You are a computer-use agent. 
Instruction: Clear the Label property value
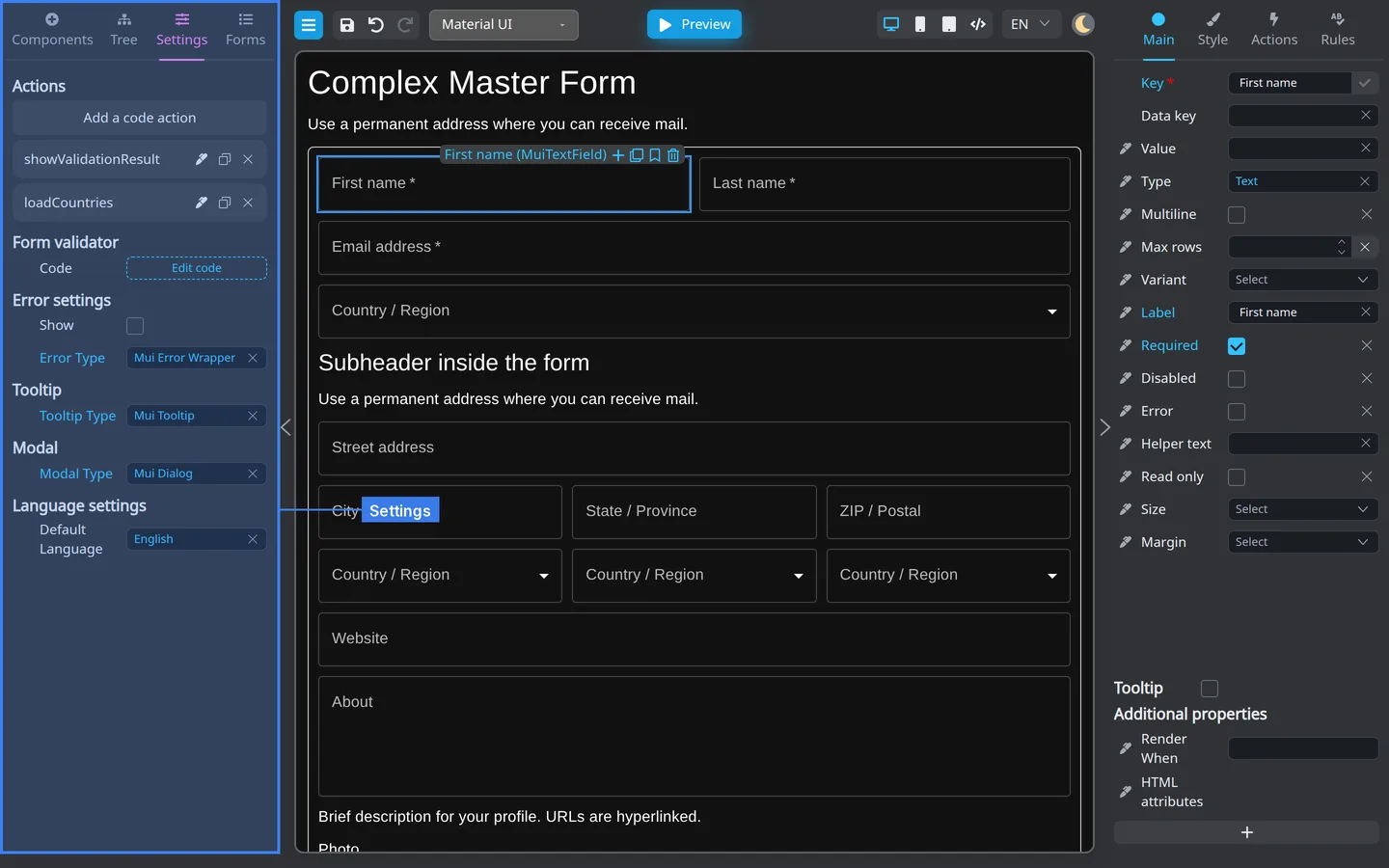click(x=1366, y=312)
